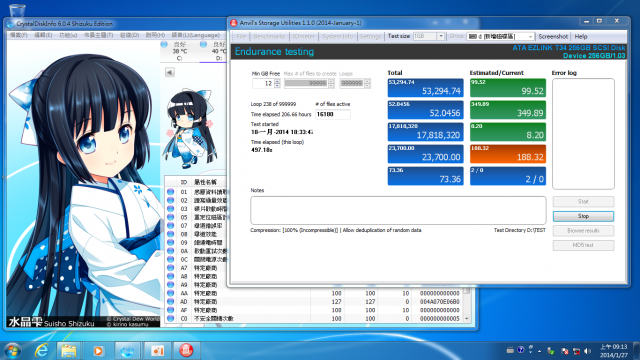Open Windows Explorer folder from taskbar
The width and height of the screenshot is (640, 360).
69,350
